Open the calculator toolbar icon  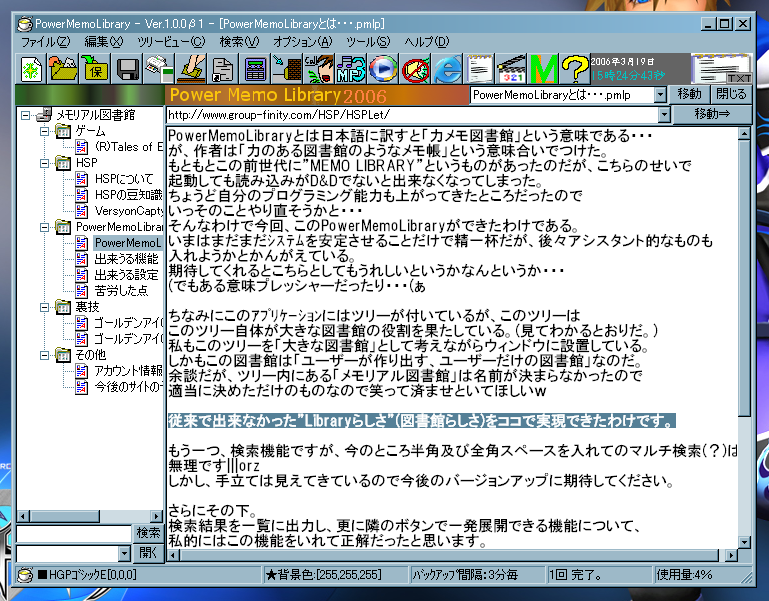(x=255, y=69)
